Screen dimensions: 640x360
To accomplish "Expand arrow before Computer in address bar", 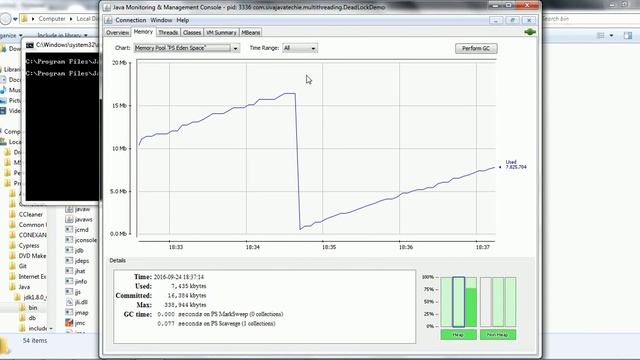I will (x=33, y=19).
